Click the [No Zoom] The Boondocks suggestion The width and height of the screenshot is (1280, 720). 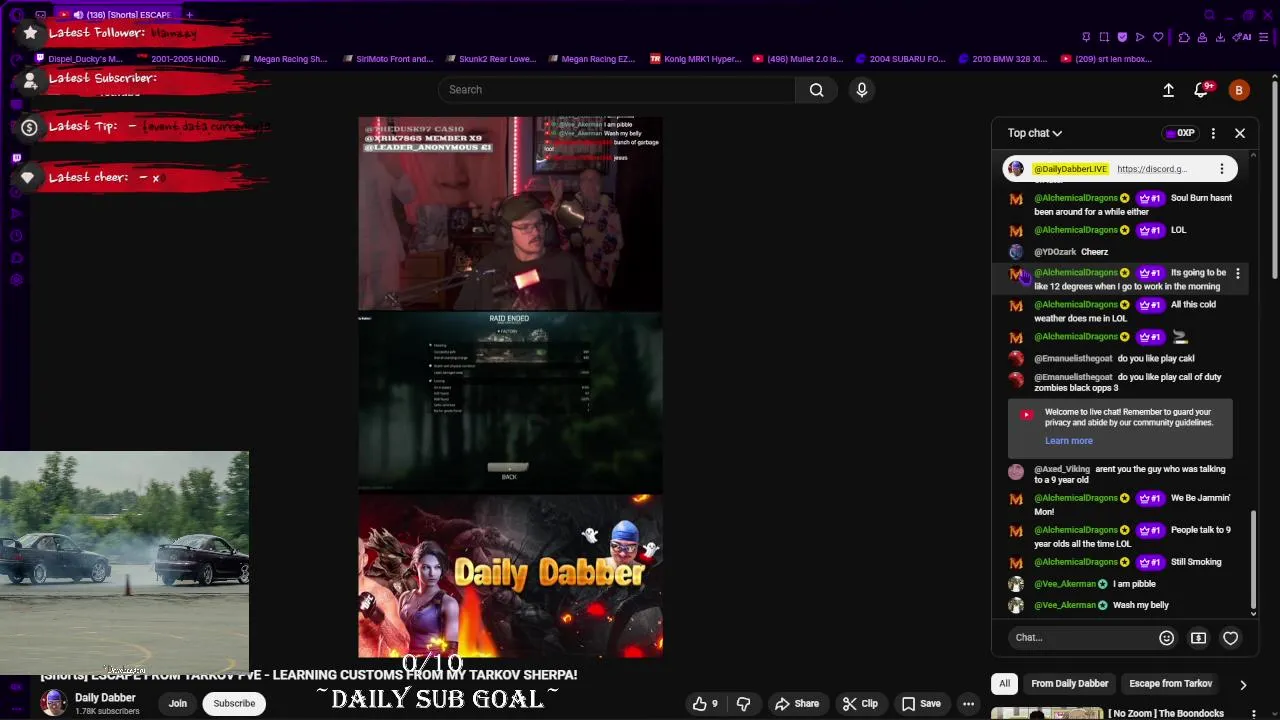[1166, 713]
